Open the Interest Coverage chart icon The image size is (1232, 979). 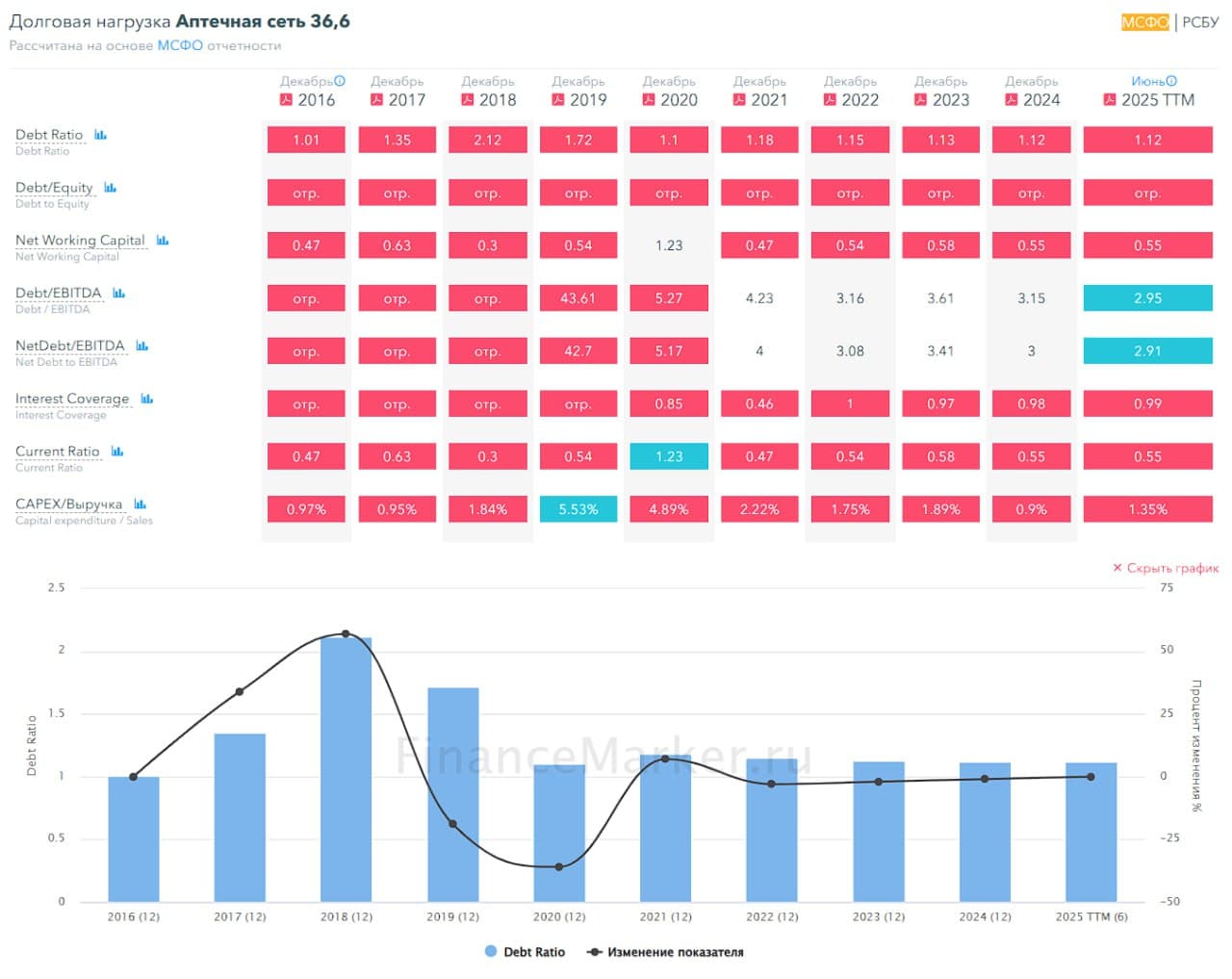(146, 399)
